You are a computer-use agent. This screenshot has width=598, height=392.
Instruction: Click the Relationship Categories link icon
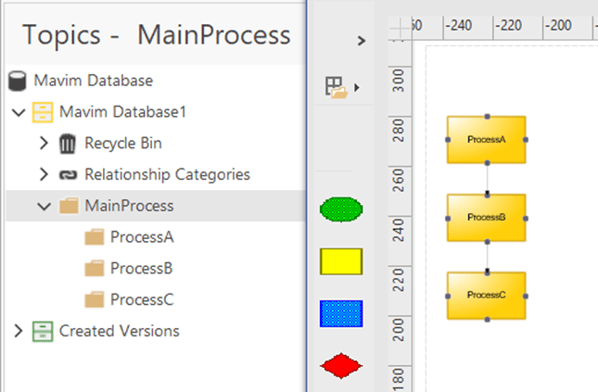pyautogui.click(x=68, y=175)
